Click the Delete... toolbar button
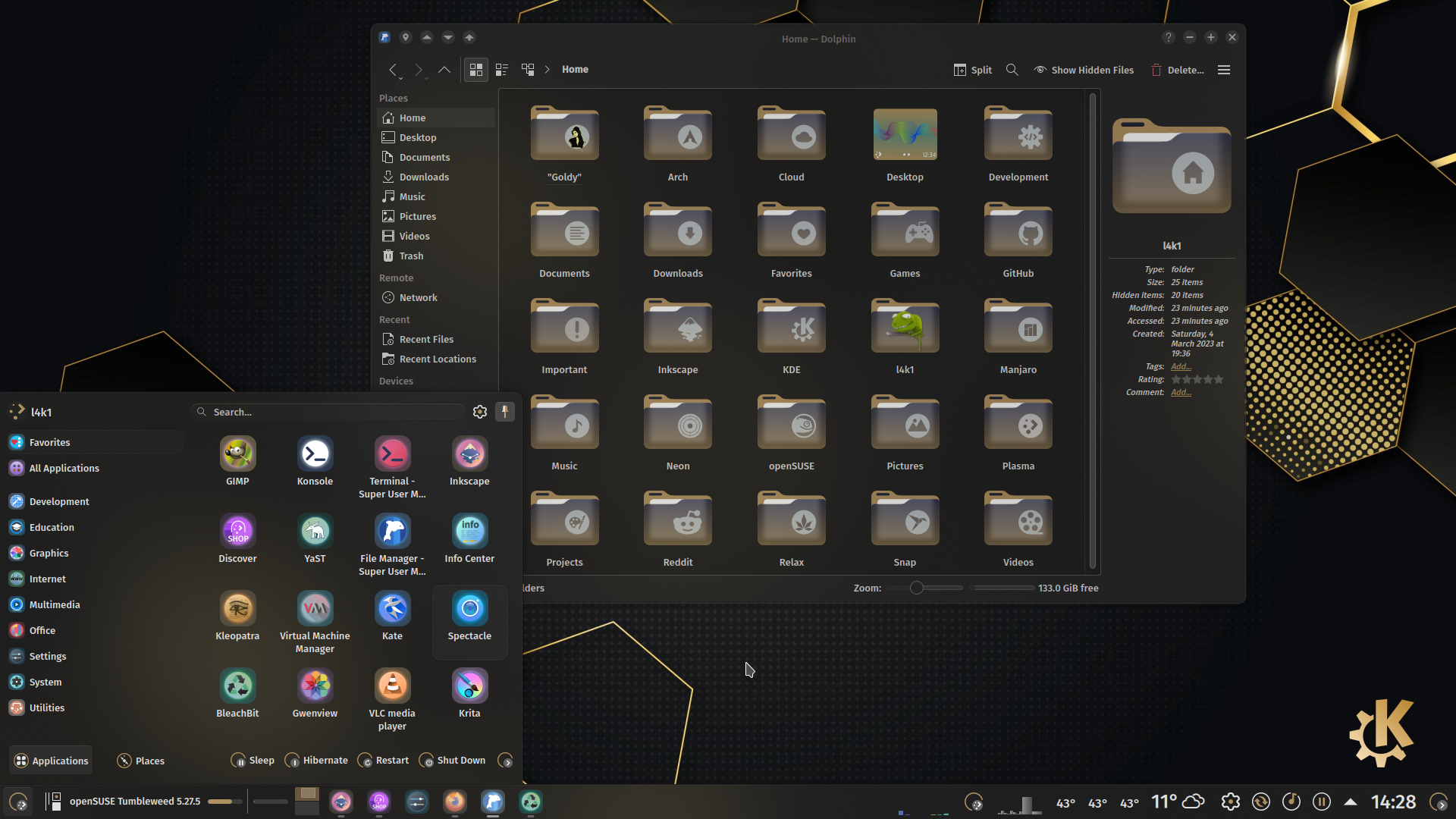This screenshot has width=1456, height=819. pos(1178,70)
